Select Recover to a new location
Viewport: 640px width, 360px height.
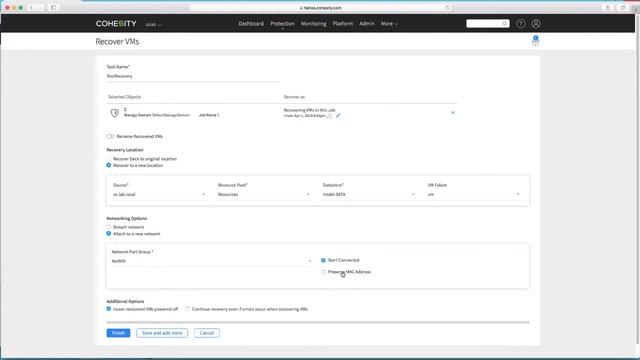(109, 165)
